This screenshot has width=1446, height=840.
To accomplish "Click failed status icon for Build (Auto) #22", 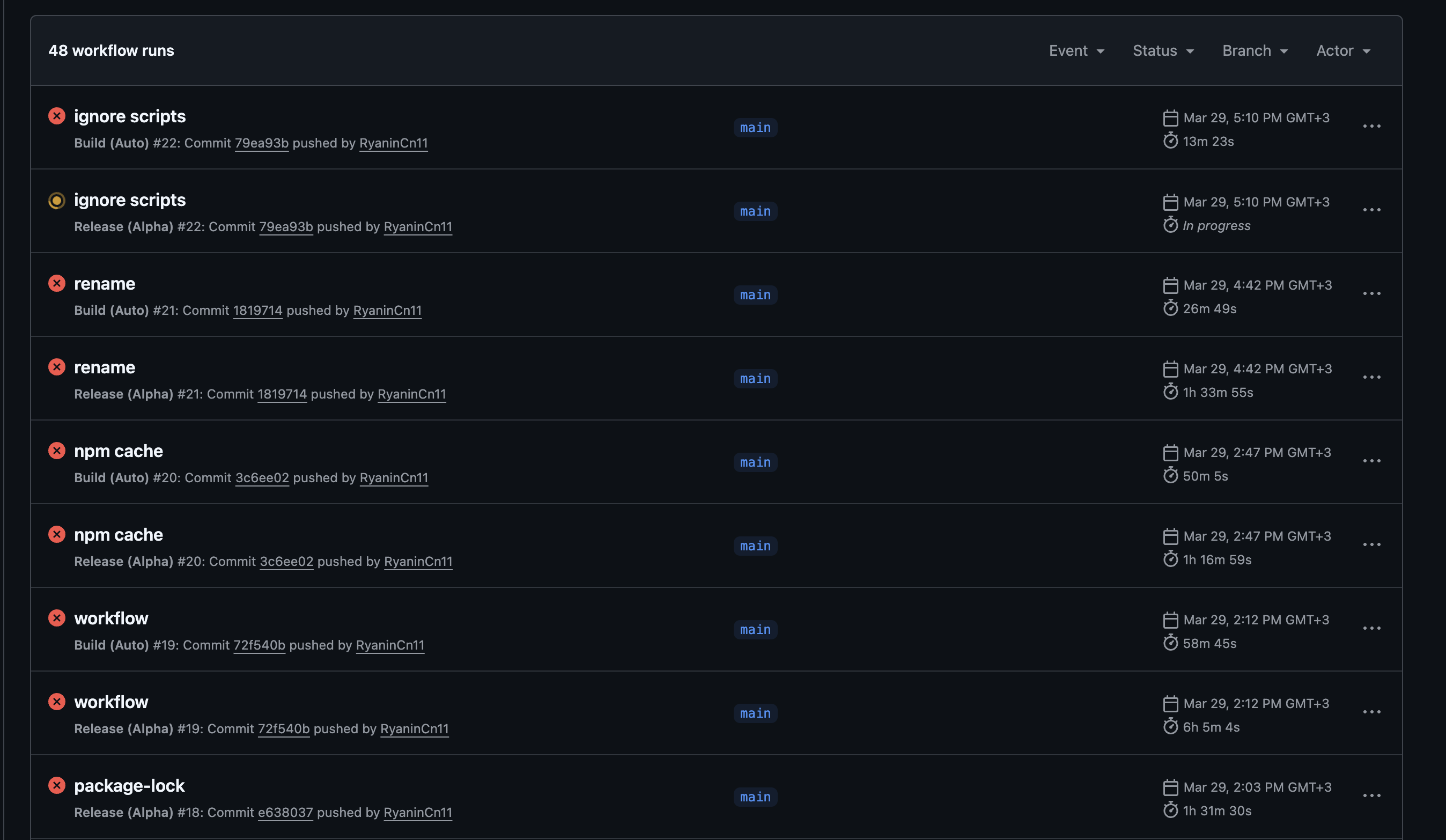I will pos(56,116).
